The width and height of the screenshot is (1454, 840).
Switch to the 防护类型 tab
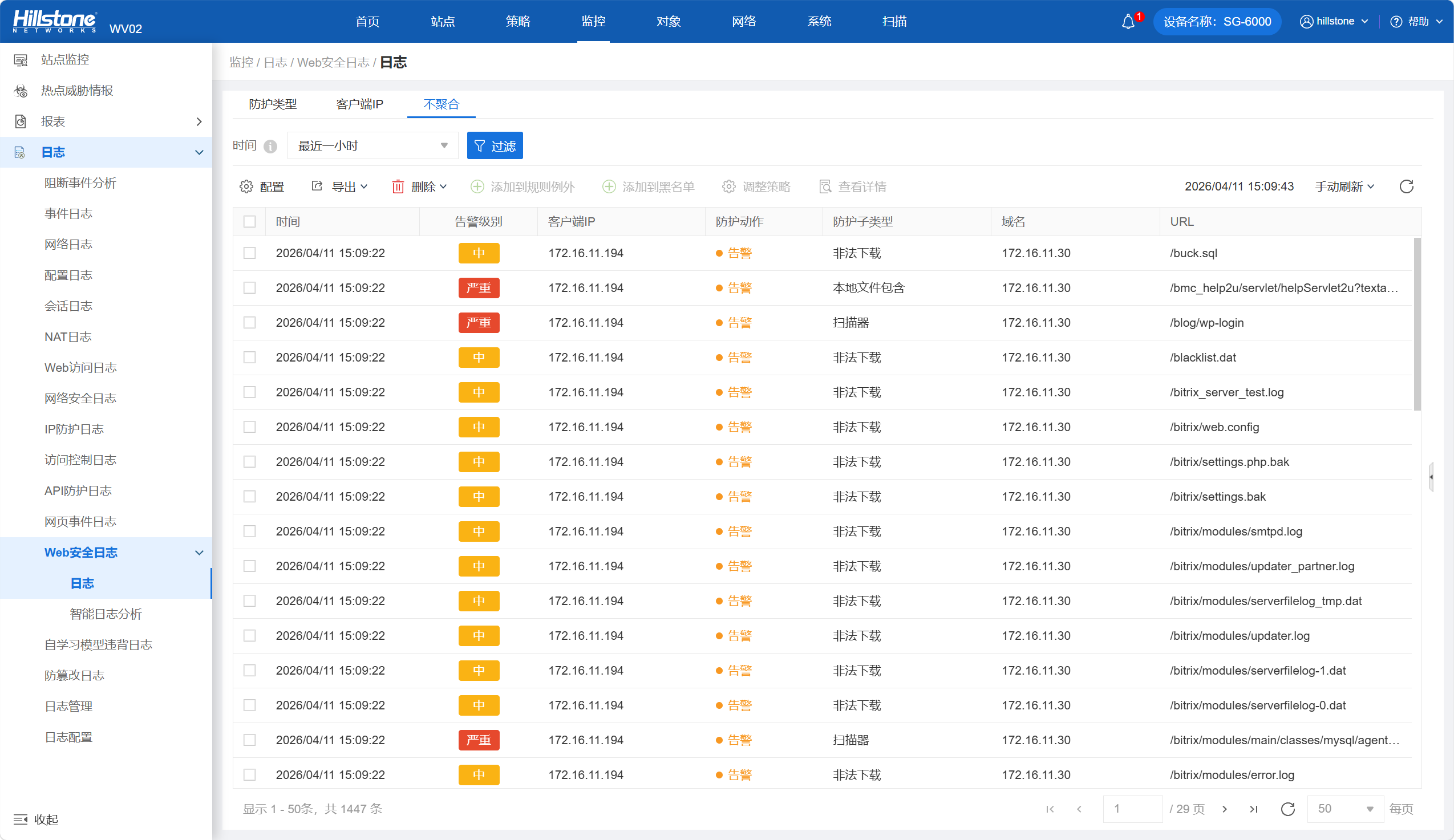pyautogui.click(x=273, y=104)
